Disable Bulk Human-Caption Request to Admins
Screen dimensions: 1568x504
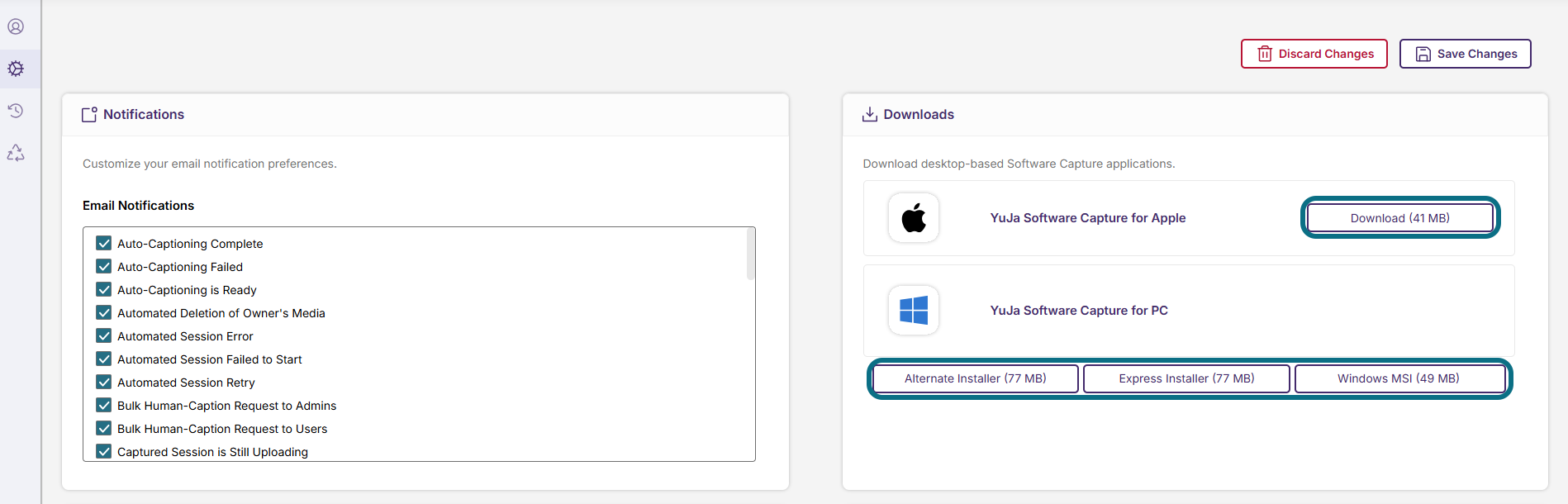(x=104, y=405)
